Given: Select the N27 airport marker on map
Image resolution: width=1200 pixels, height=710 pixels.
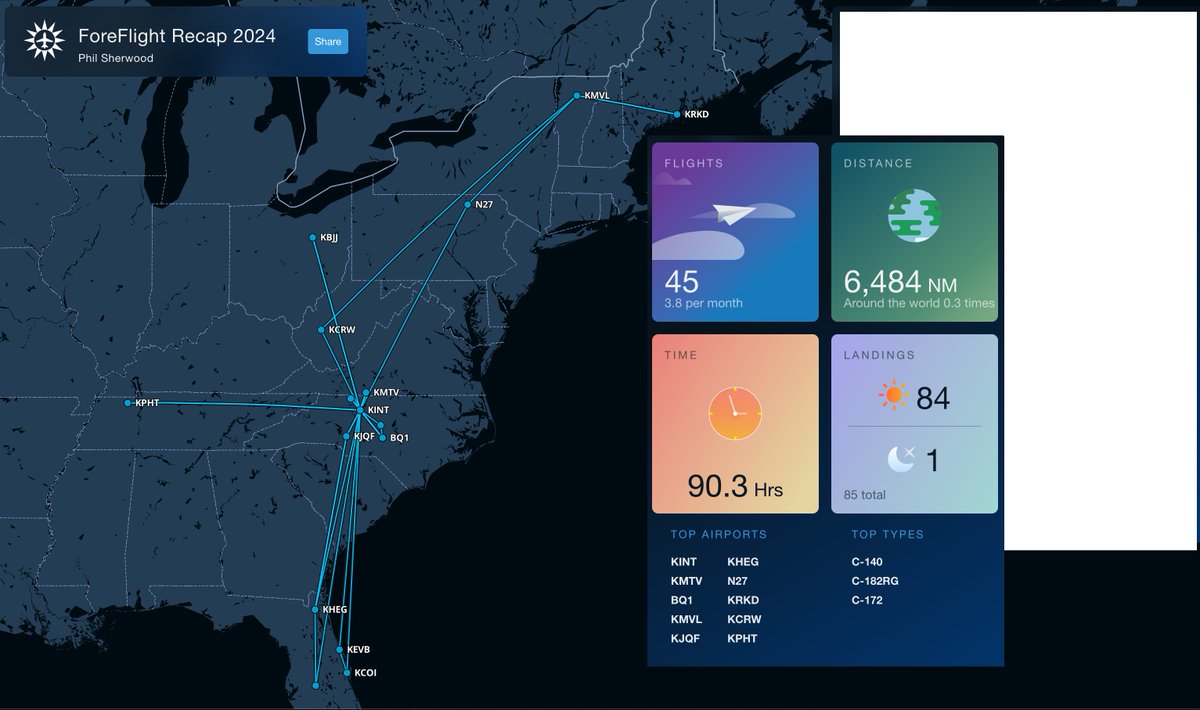Looking at the screenshot, I should (467, 205).
